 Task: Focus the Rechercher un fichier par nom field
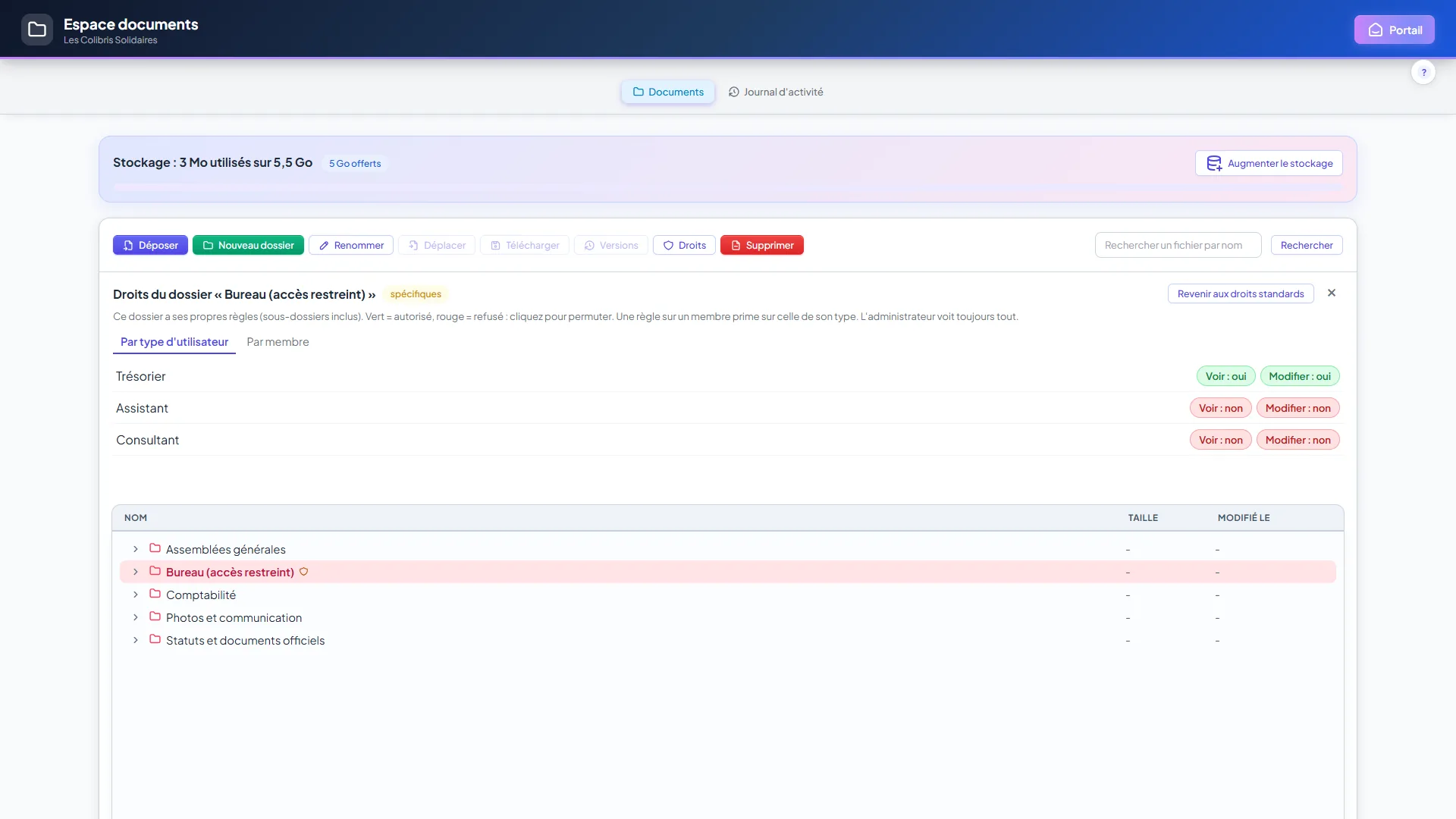coord(1178,245)
